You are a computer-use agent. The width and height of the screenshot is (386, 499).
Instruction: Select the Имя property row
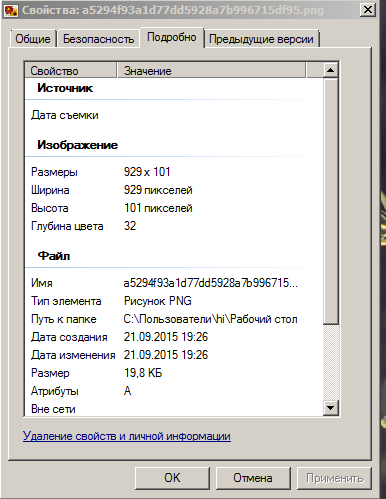click(174, 283)
